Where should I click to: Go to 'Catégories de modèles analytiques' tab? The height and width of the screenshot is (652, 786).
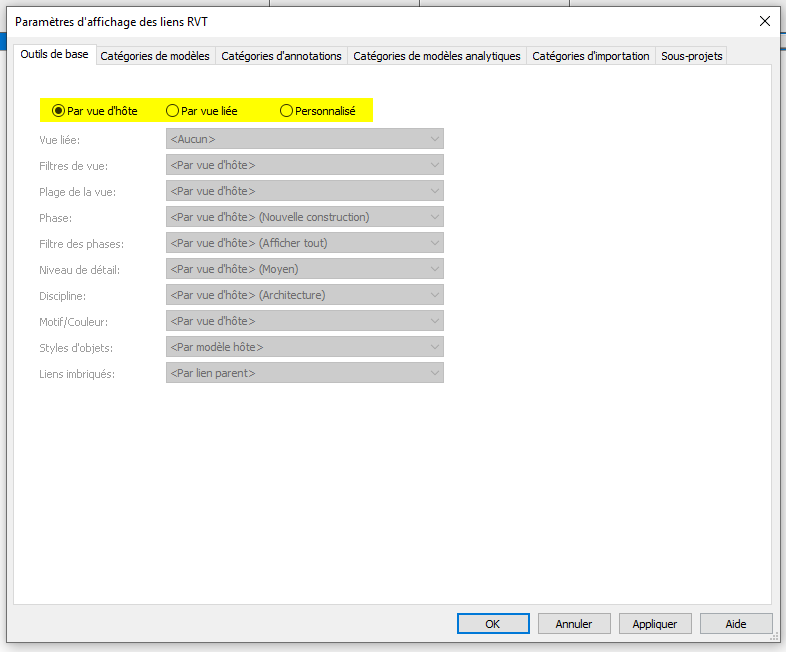437,56
